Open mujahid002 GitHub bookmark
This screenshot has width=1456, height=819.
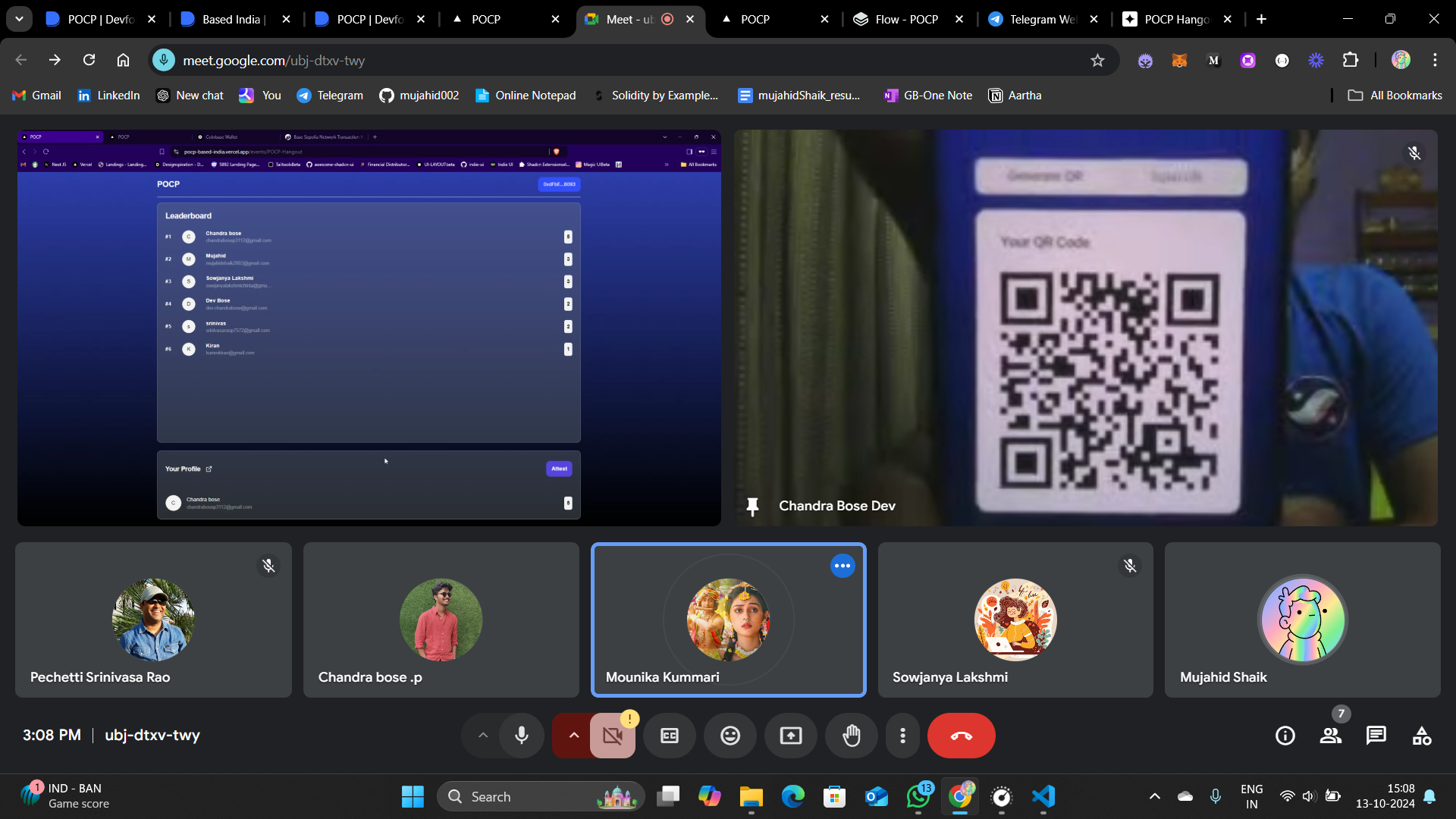tap(419, 96)
